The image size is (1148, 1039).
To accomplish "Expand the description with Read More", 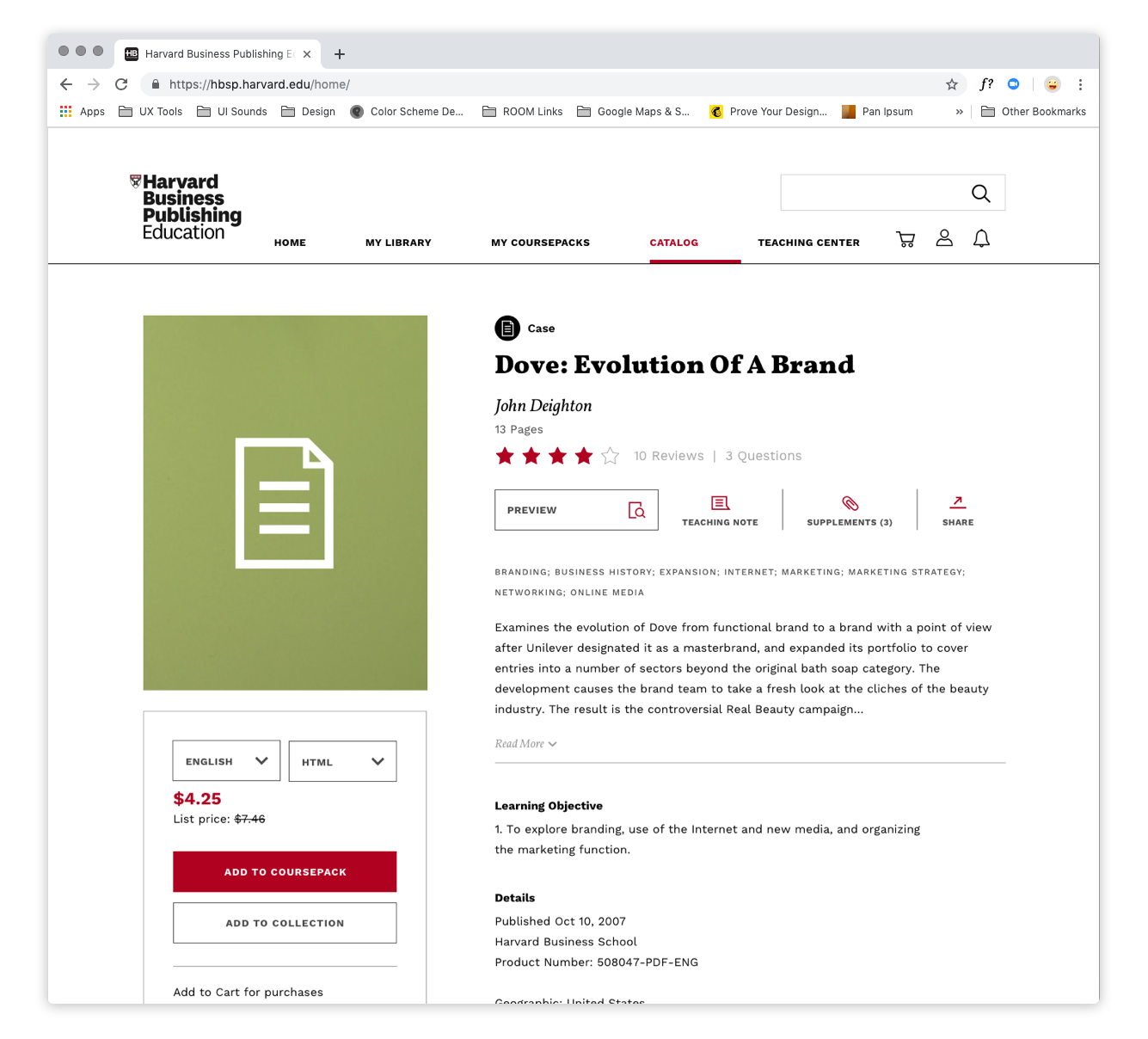I will coord(525,744).
